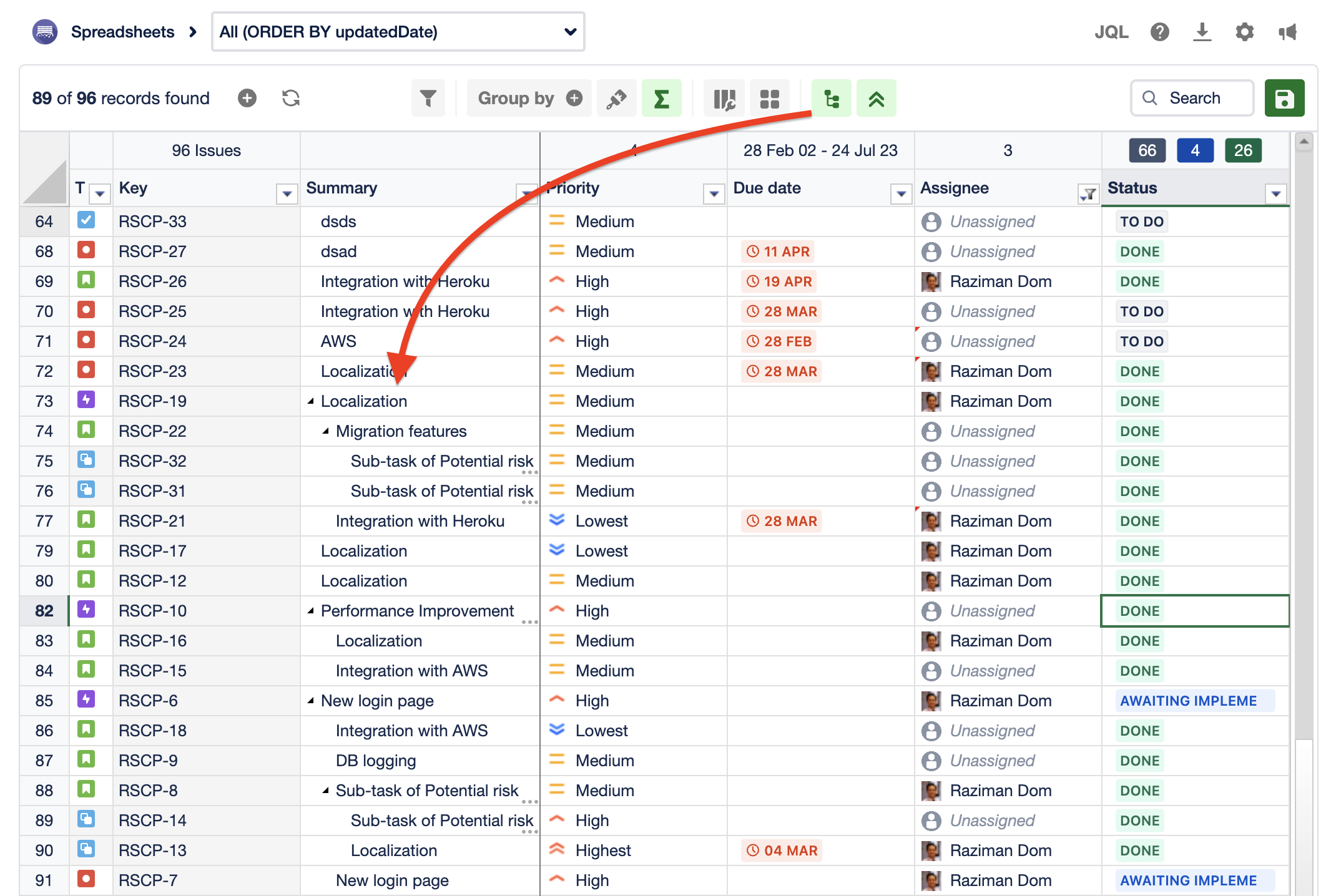
Task: Click the blue status count badge 4
Action: click(1194, 150)
